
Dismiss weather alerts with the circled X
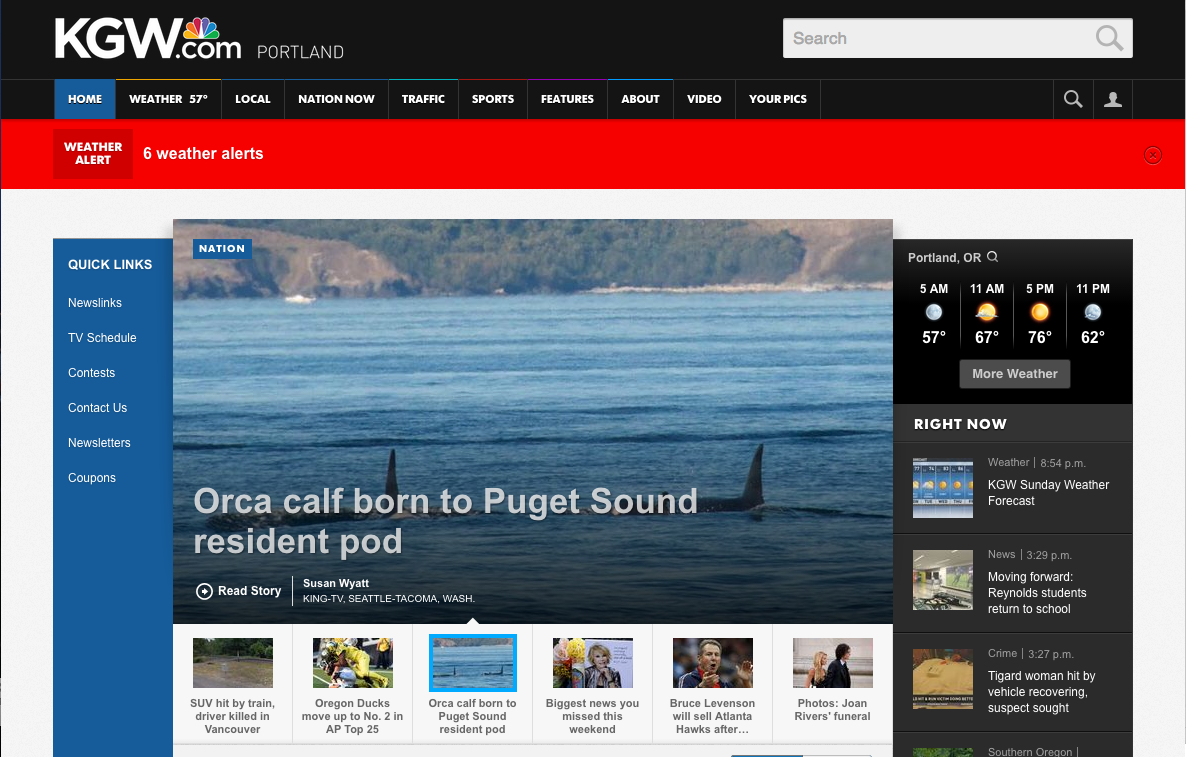click(x=1152, y=154)
